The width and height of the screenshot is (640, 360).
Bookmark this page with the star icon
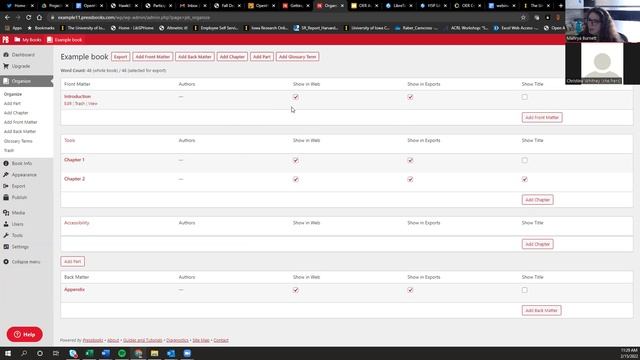point(523,18)
